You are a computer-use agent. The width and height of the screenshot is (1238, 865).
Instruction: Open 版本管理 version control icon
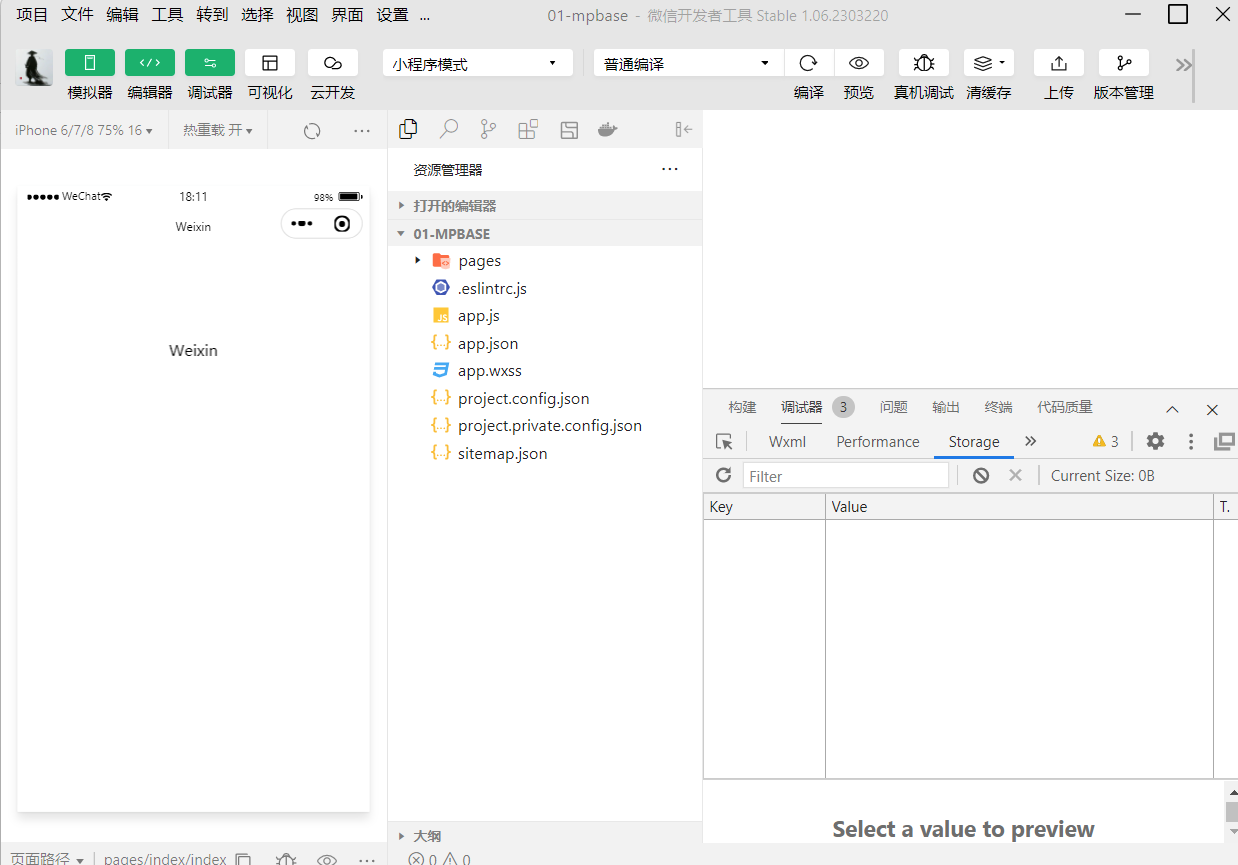pos(1123,63)
